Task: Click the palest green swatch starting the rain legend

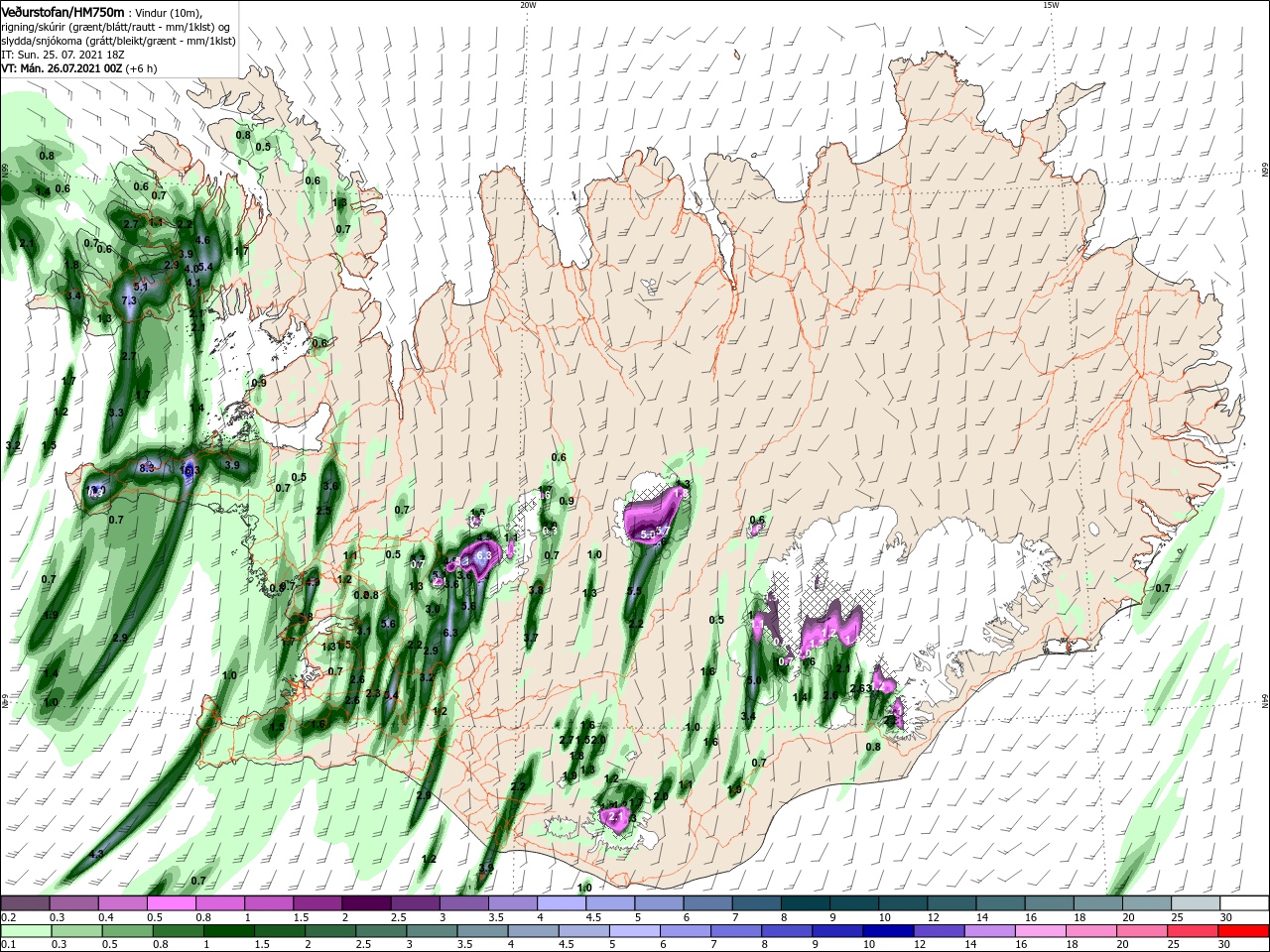Action: point(26,930)
